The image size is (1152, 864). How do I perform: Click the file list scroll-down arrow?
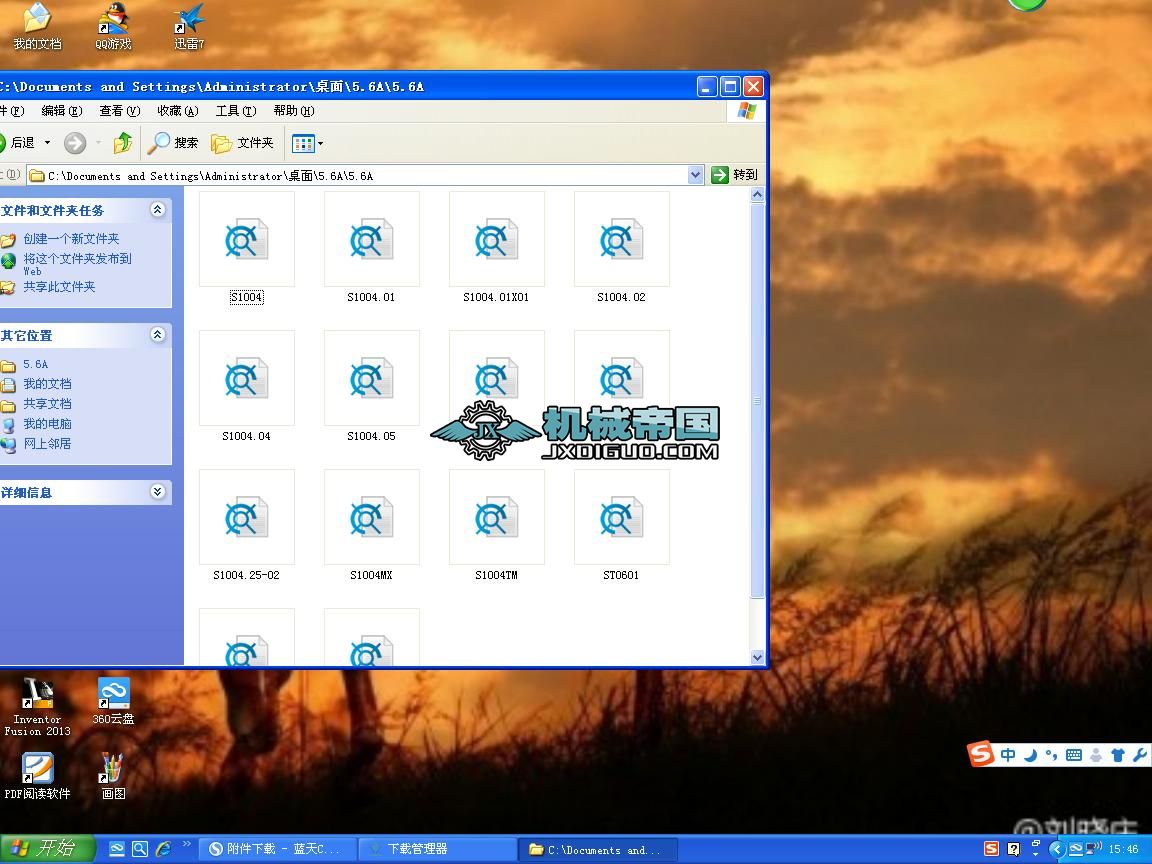click(757, 658)
